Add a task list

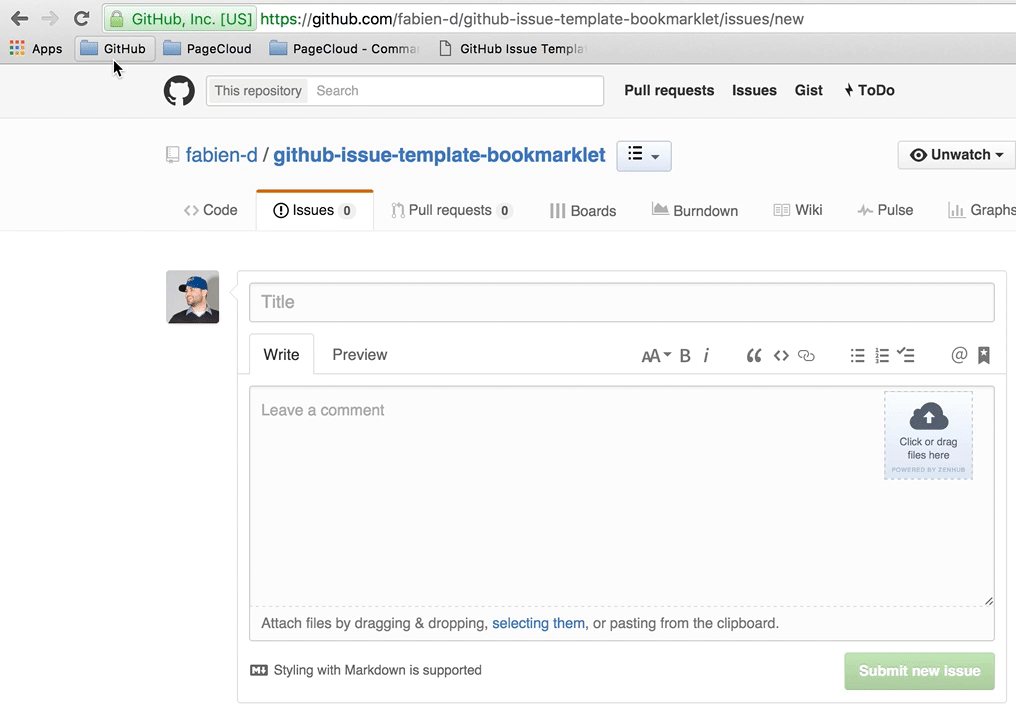click(906, 355)
